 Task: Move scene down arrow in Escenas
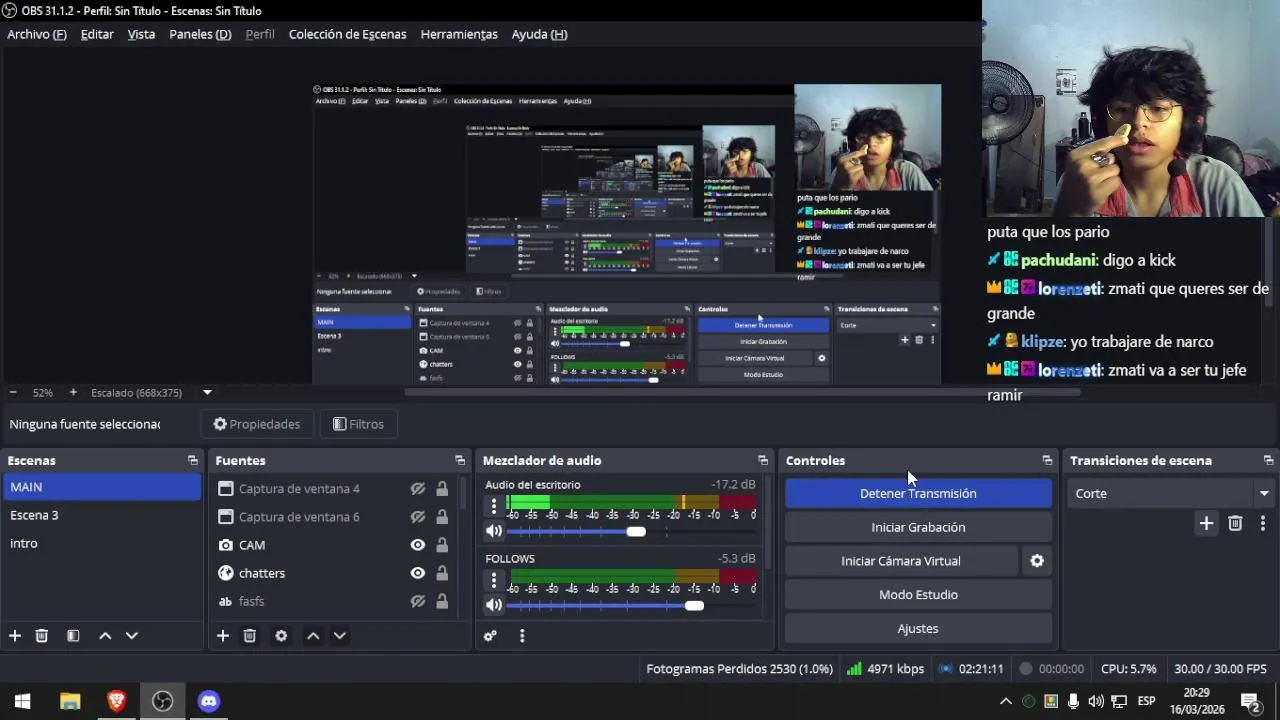pos(131,636)
